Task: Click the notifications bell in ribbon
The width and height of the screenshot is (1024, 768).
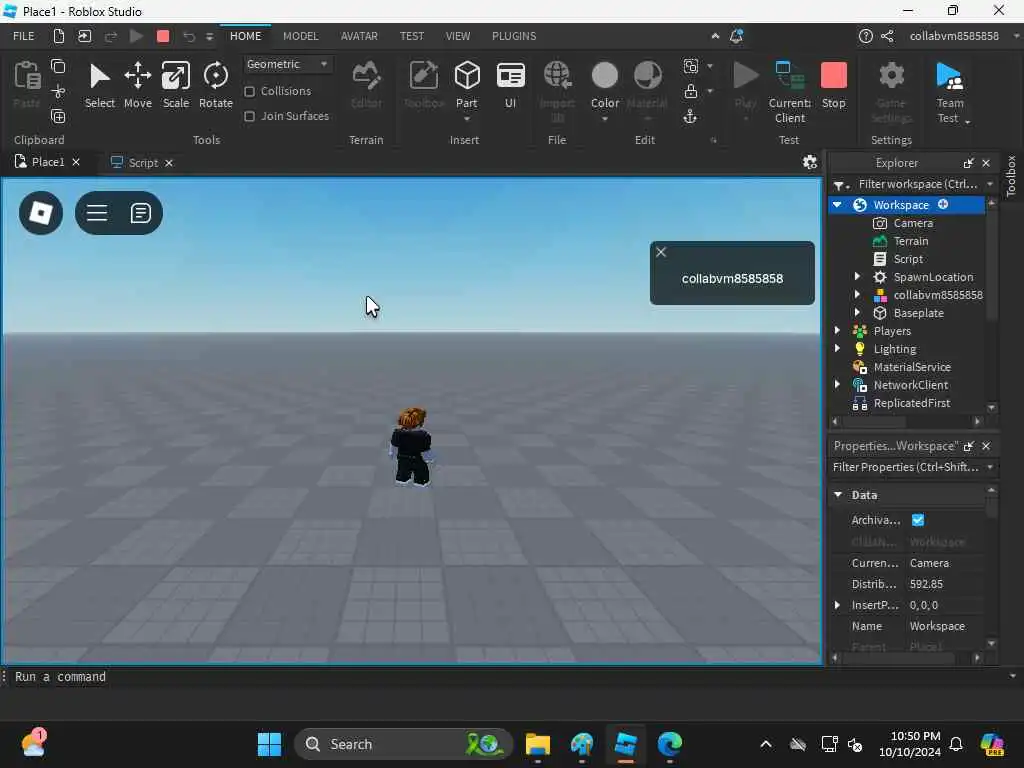Action: click(x=736, y=36)
